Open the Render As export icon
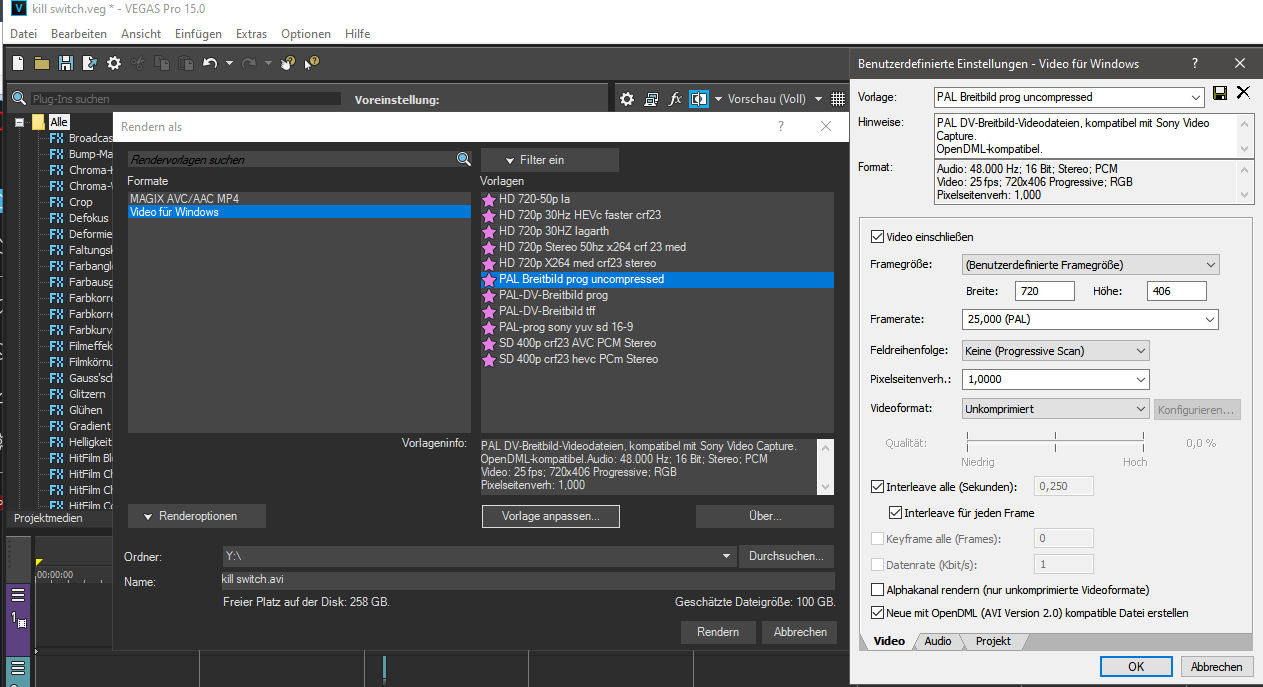 [90, 63]
